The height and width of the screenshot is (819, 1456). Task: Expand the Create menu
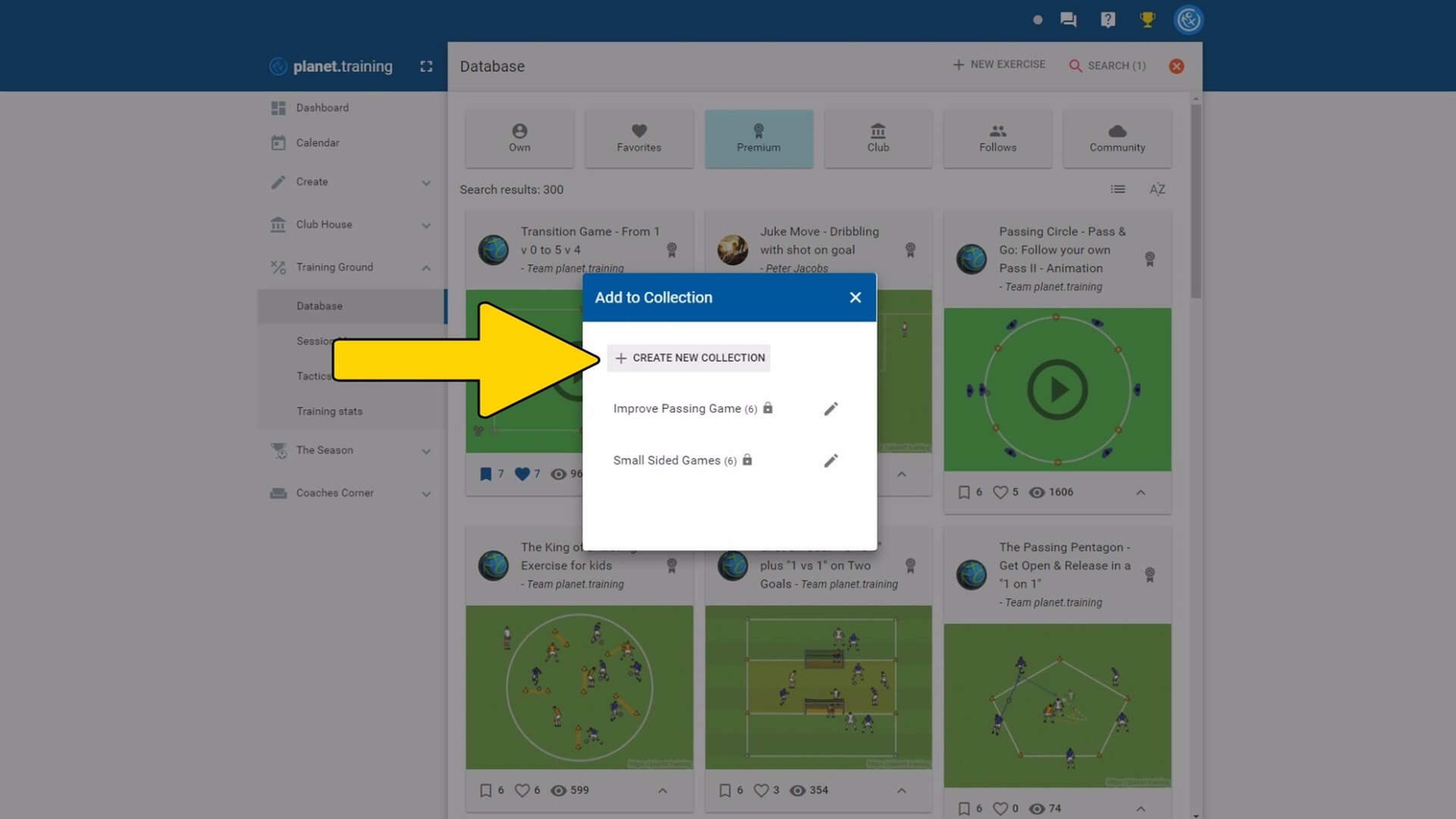pos(352,182)
